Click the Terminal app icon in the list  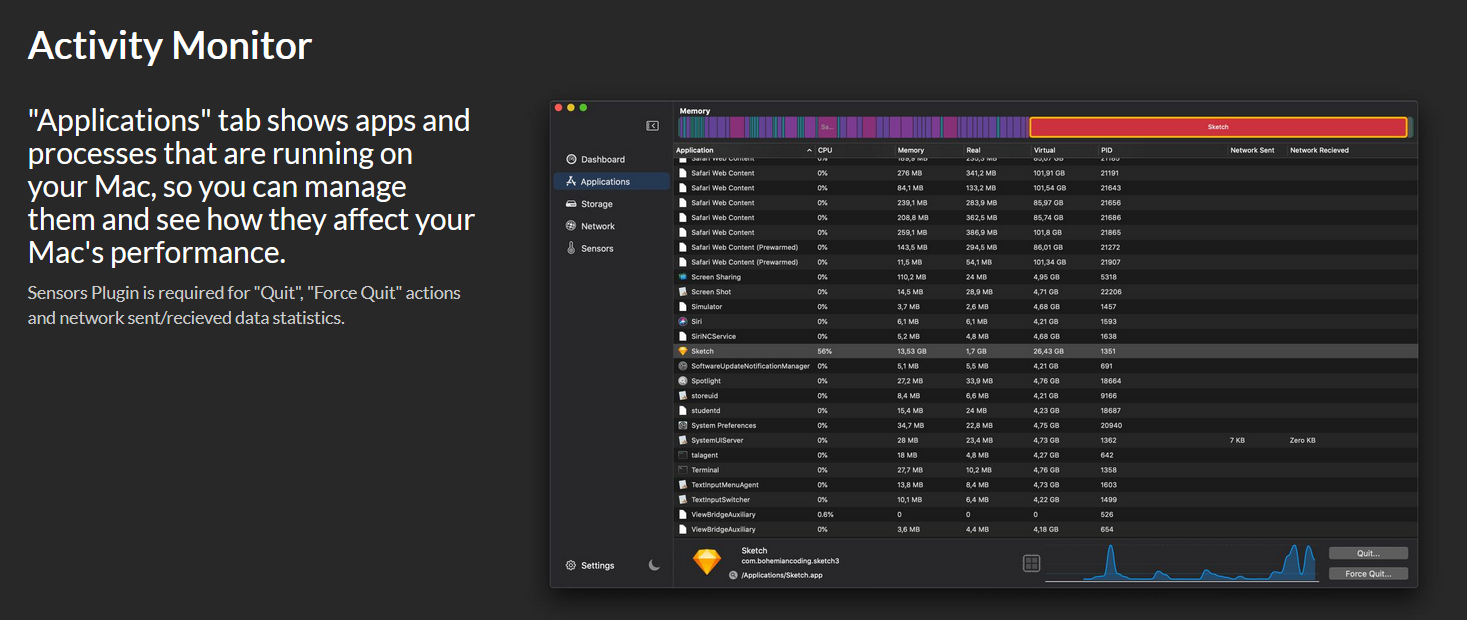[x=682, y=470]
